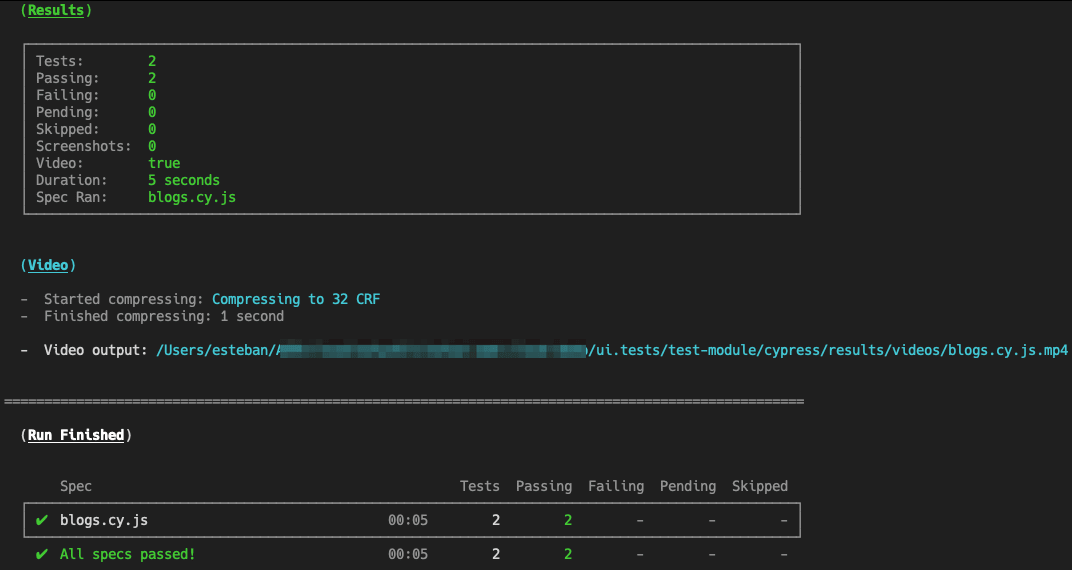
Task: Click the Spec Ran value blogs.cy.js
Action: pos(192,198)
